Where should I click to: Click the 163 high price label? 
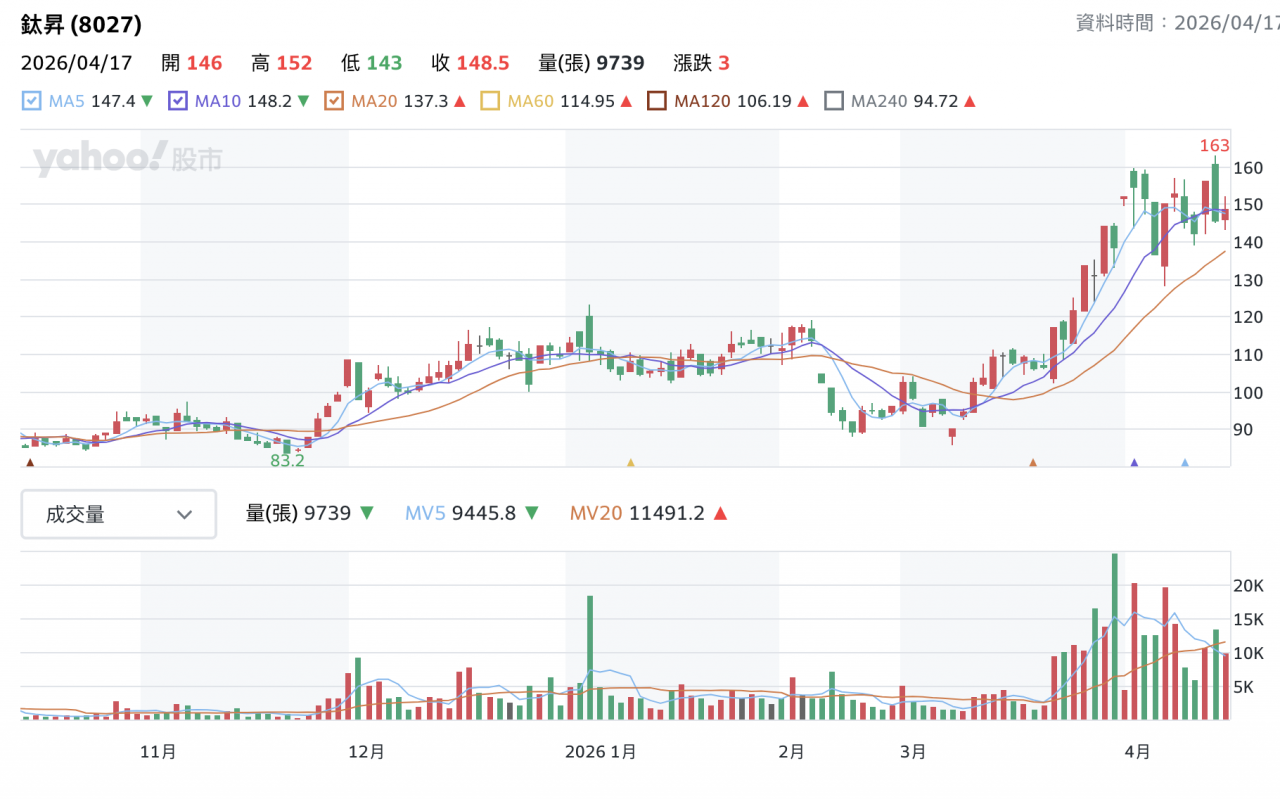pos(1214,146)
